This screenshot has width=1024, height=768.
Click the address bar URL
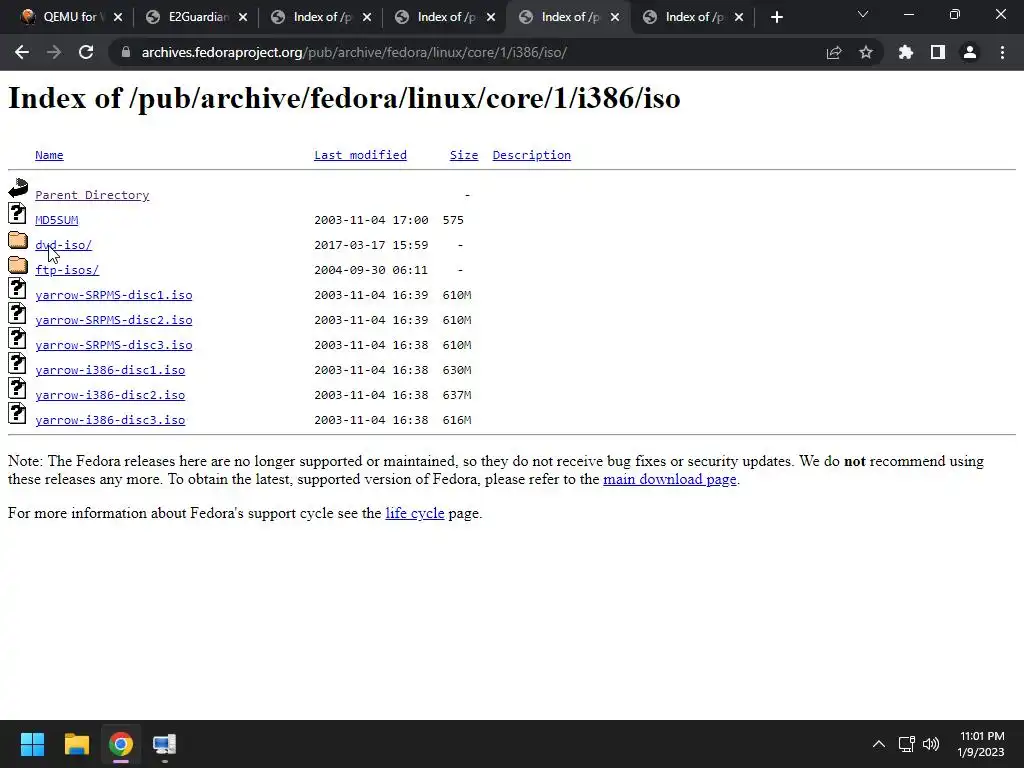(x=354, y=52)
